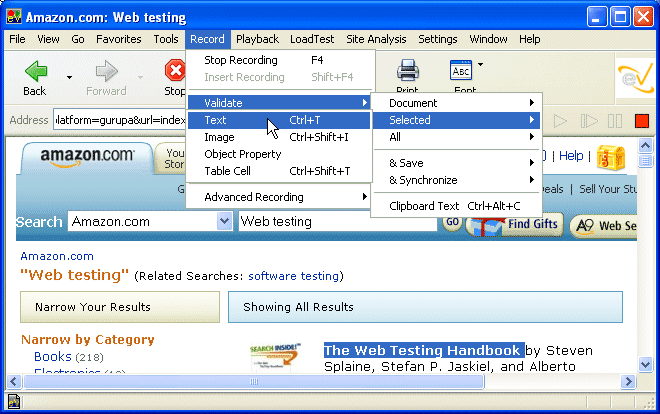This screenshot has height=414, width=660.
Task: Click the horizontal scrollbar left arrow
Action: pos(13,382)
